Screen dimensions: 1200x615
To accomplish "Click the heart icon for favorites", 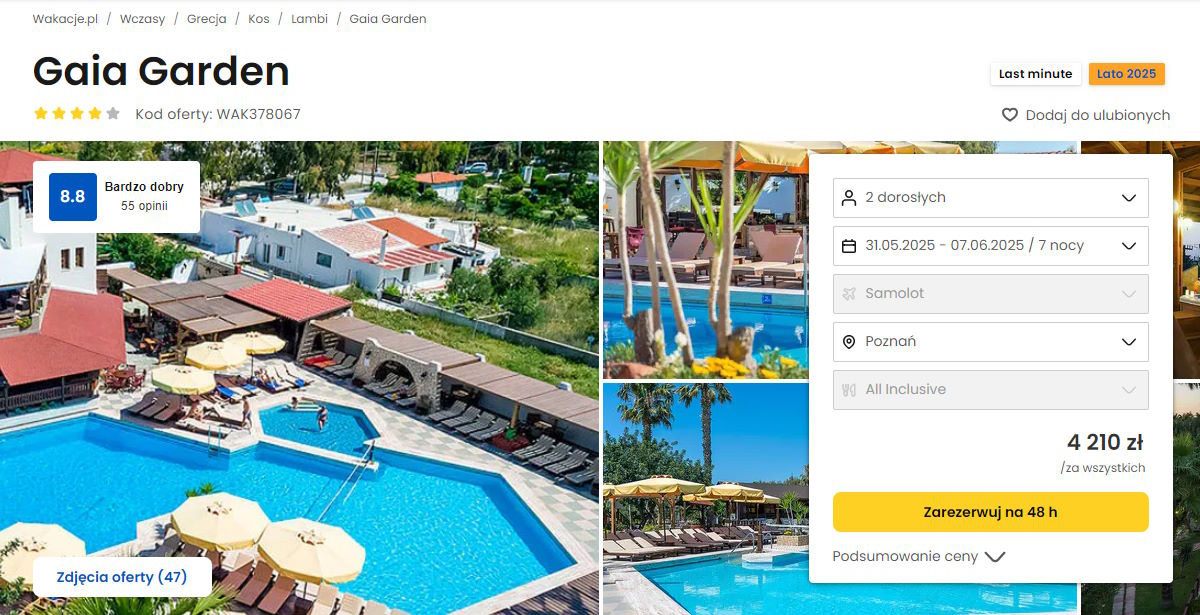I will pyautogui.click(x=1010, y=115).
